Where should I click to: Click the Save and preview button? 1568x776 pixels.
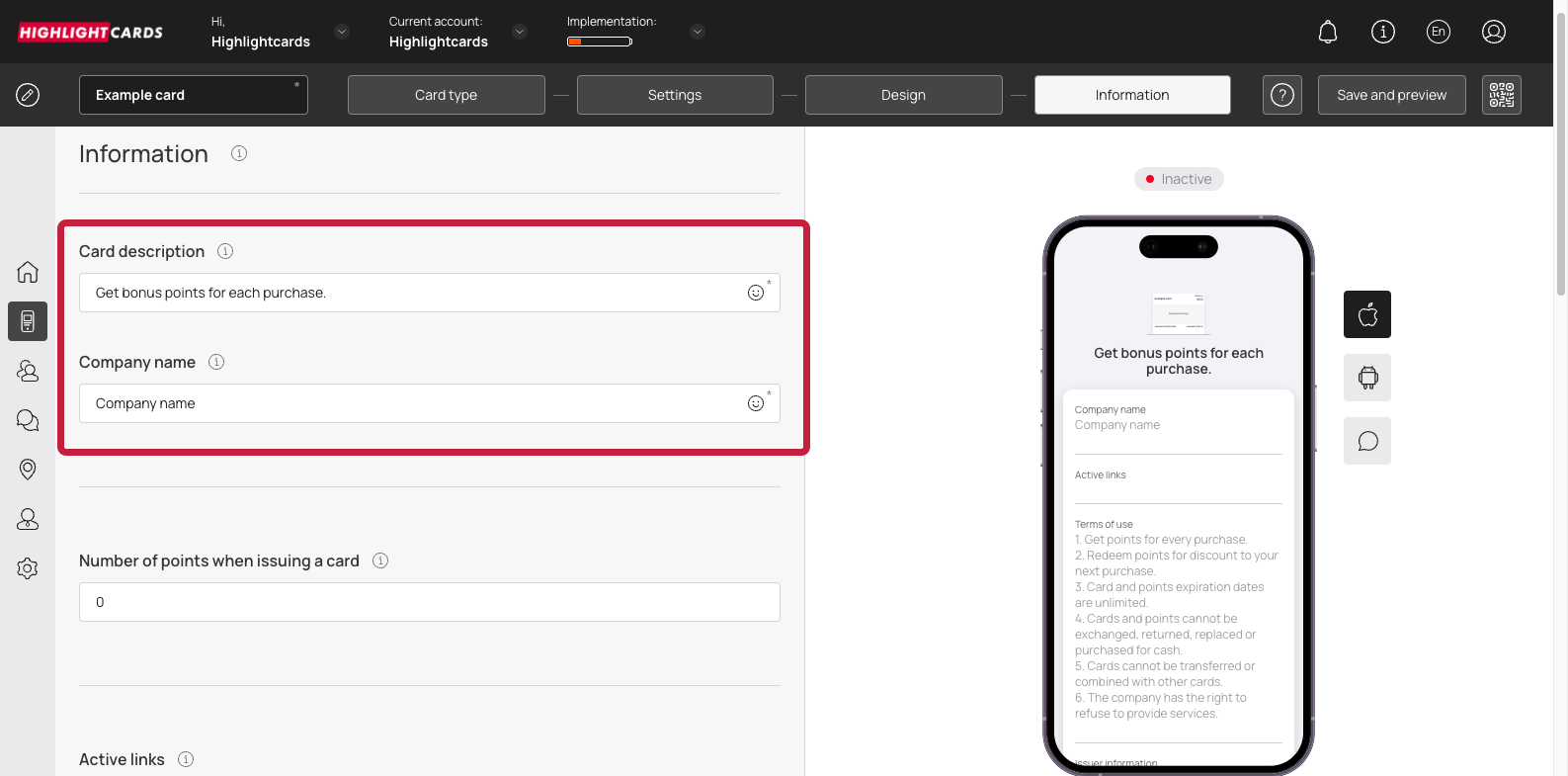(1391, 95)
